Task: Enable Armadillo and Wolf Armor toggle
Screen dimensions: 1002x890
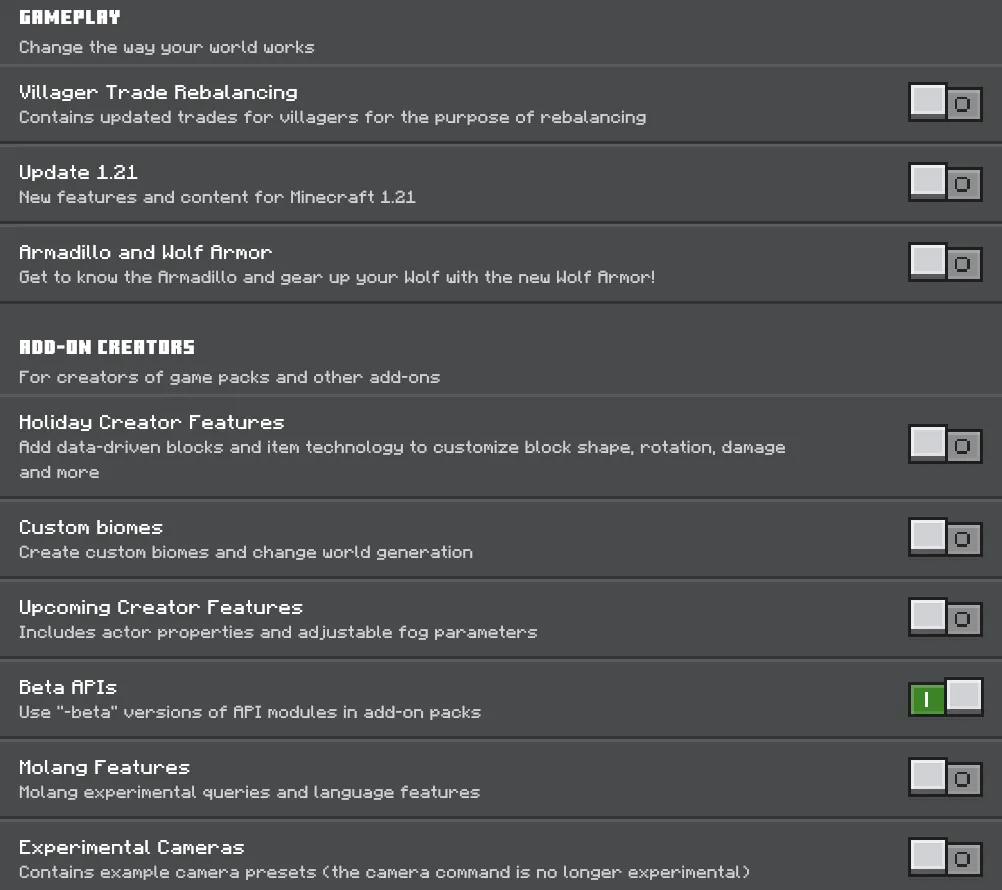Action: 945,262
